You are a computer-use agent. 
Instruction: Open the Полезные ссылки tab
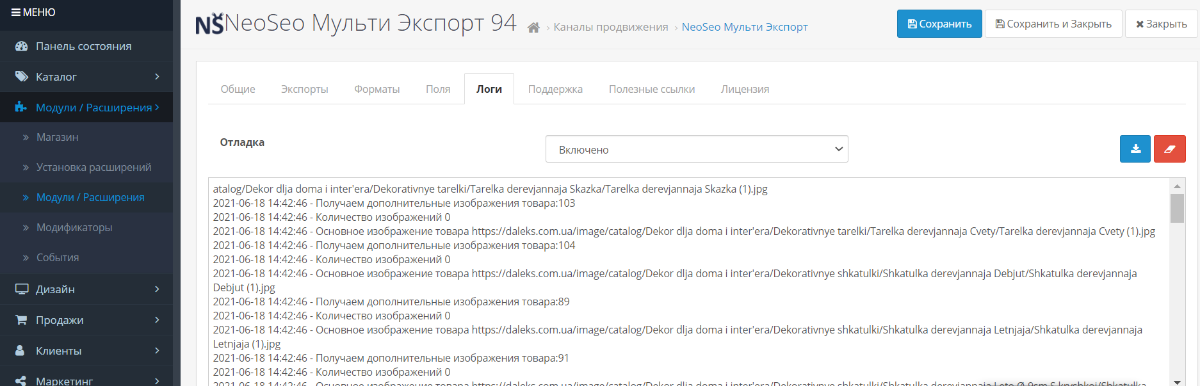tap(652, 89)
